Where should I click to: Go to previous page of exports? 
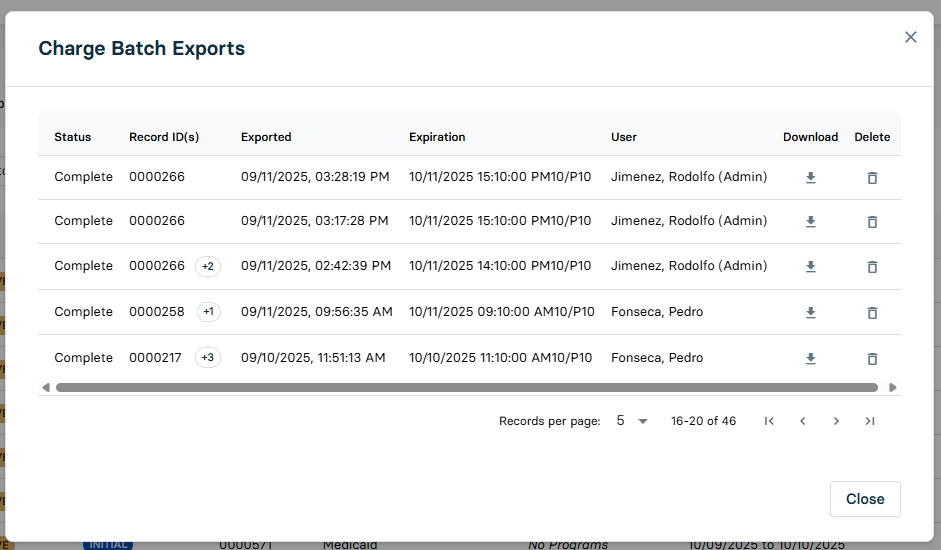click(x=802, y=421)
